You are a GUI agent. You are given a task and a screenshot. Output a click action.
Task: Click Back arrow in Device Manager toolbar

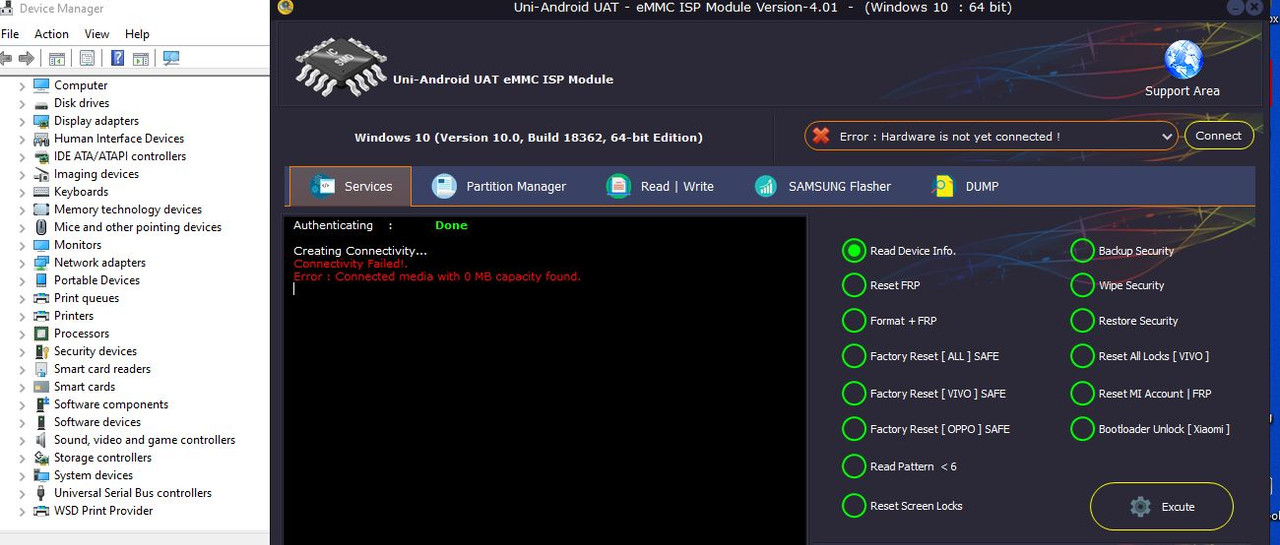[6, 59]
